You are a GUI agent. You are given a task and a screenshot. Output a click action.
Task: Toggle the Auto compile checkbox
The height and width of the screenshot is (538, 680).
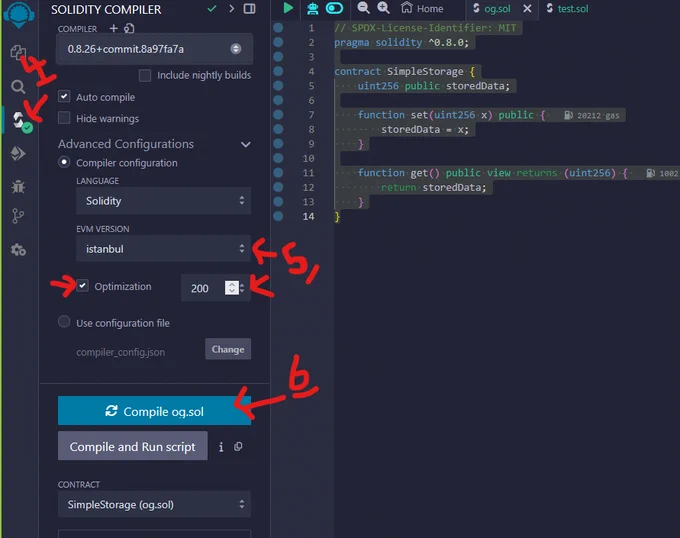pyautogui.click(x=64, y=96)
